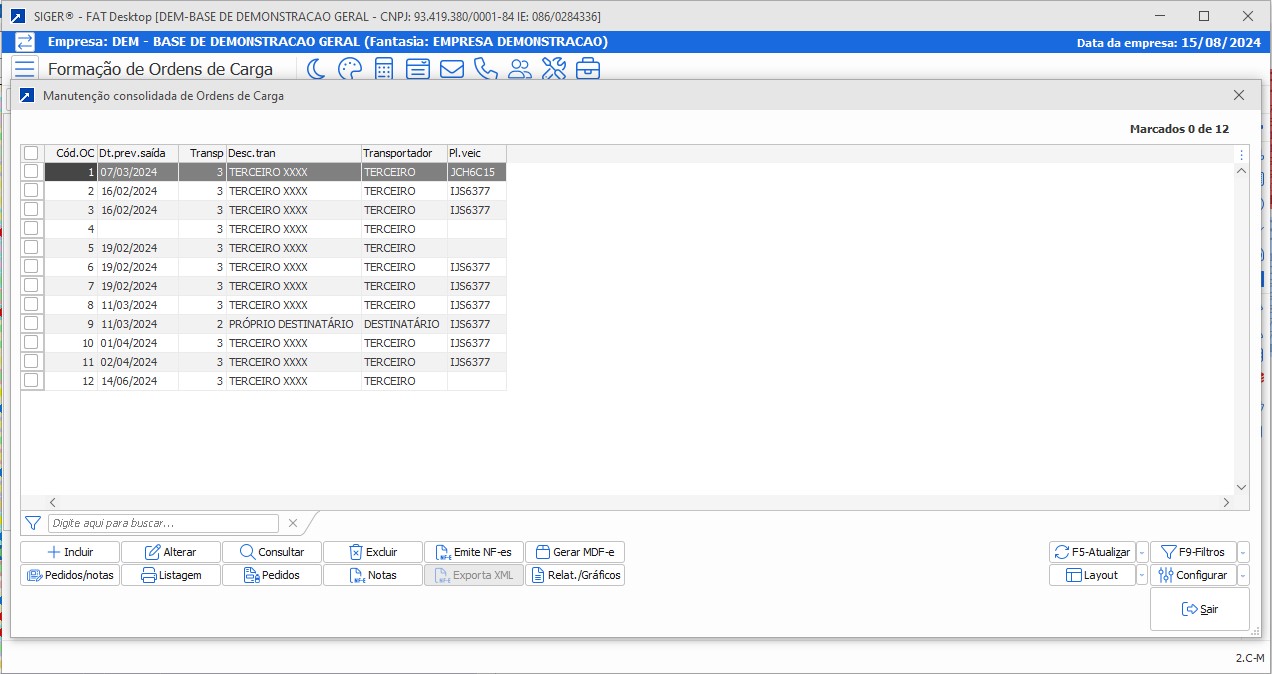Image resolution: width=1272 pixels, height=674 pixels.
Task: Open the hamburger main menu icon
Action: tap(25, 69)
